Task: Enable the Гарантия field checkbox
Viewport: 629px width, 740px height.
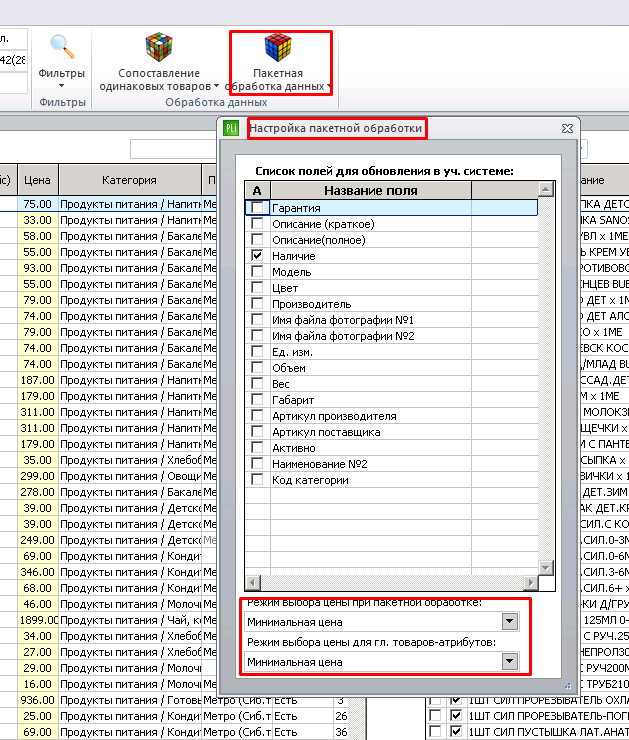Action: click(x=257, y=208)
